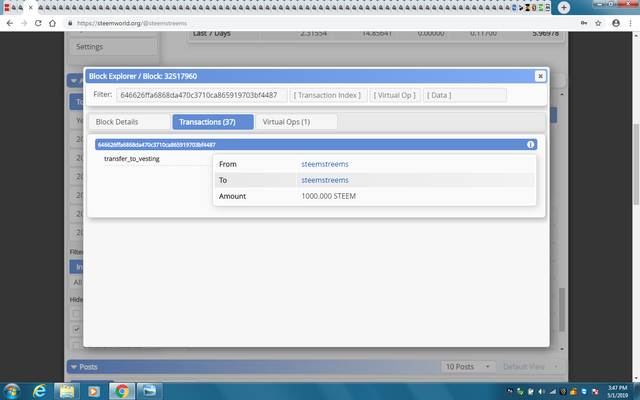Switch to Virtual Ops (1) tab
The width and height of the screenshot is (640, 400).
[x=296, y=122]
